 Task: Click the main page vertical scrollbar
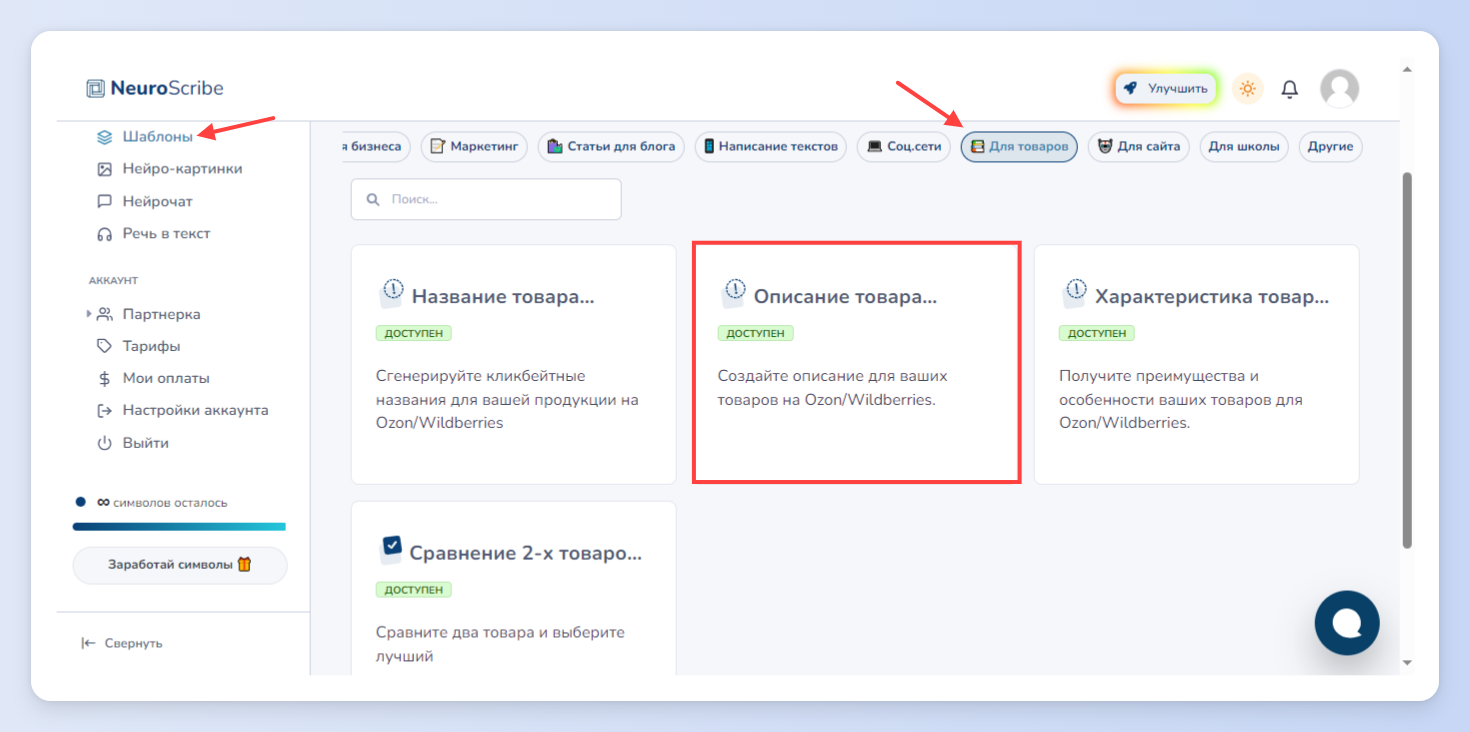[1407, 360]
